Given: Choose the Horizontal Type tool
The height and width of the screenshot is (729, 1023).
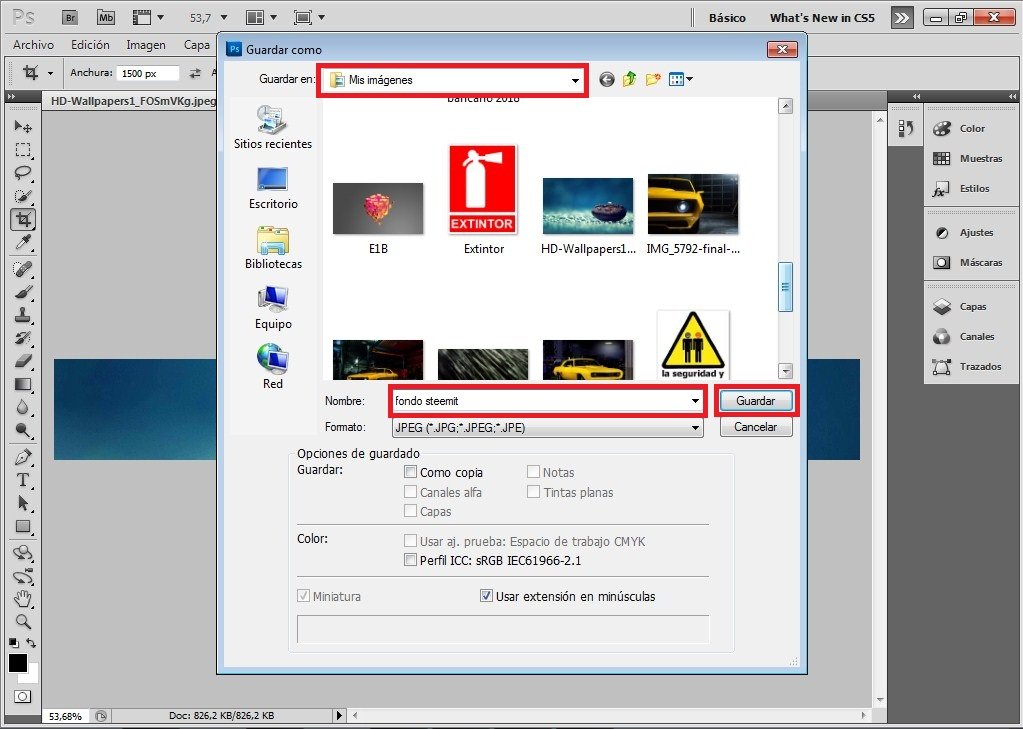Looking at the screenshot, I should [x=23, y=480].
